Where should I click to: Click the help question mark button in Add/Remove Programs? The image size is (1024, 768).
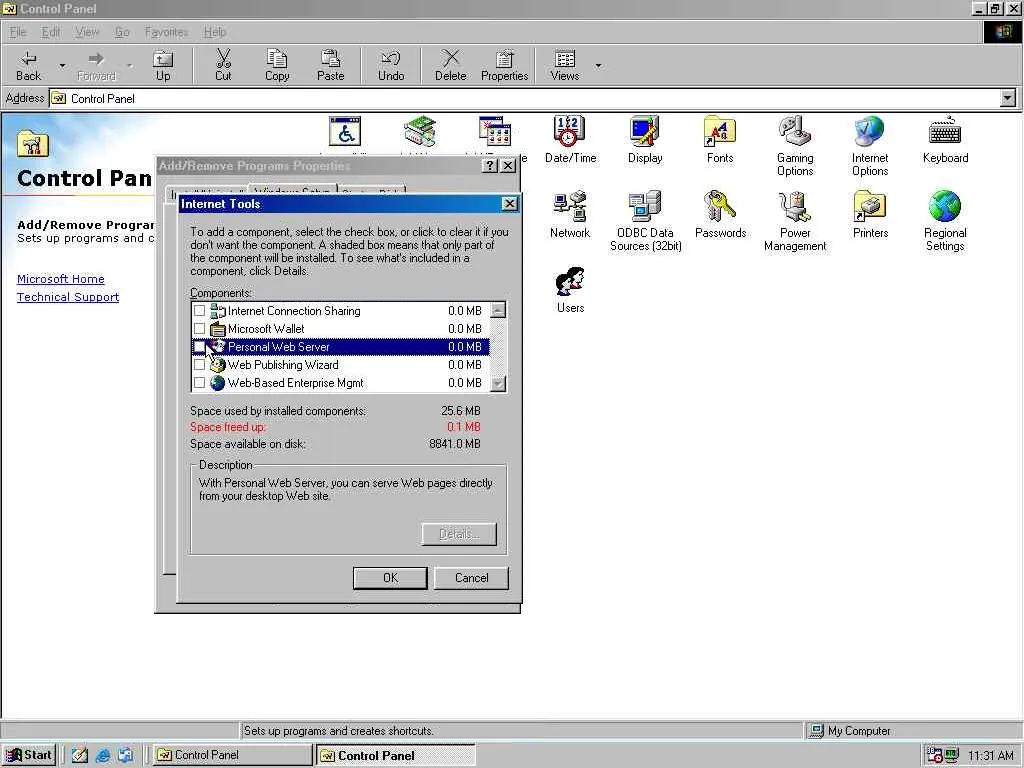coord(489,166)
